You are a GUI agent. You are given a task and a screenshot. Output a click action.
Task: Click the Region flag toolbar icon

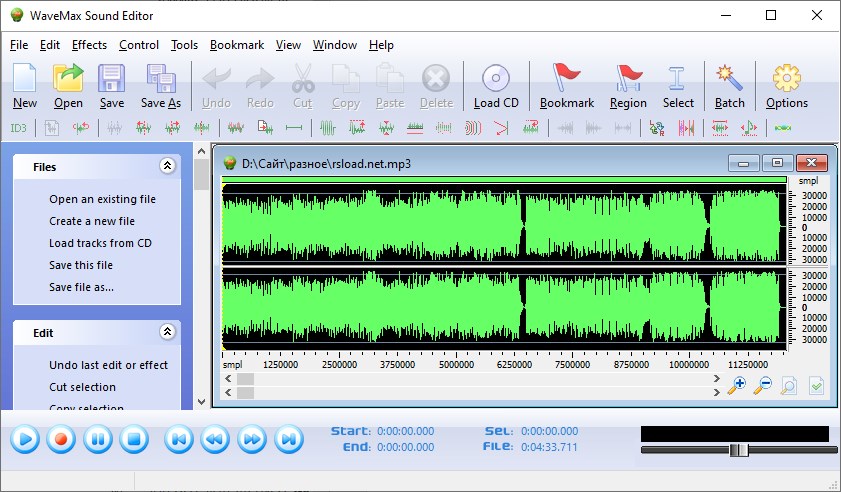628,78
